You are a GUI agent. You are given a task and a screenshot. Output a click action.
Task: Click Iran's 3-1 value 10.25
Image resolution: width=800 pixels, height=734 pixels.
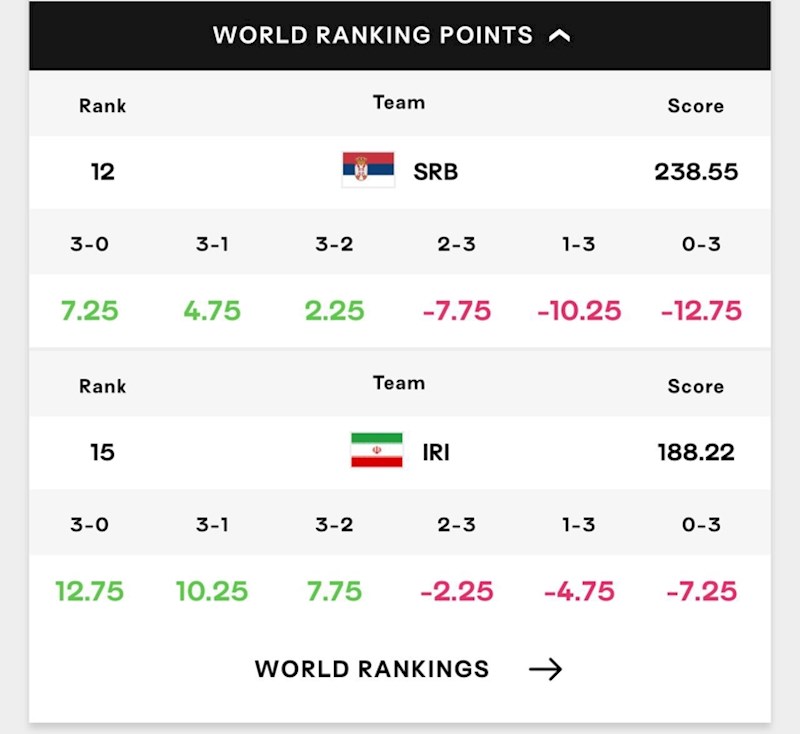pos(212,591)
